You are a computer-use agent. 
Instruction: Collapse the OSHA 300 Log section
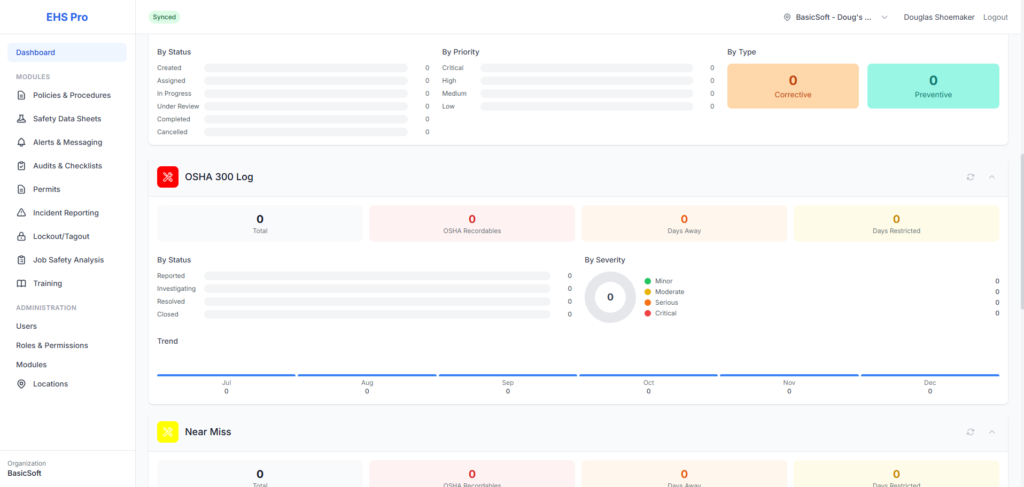pos(992,177)
